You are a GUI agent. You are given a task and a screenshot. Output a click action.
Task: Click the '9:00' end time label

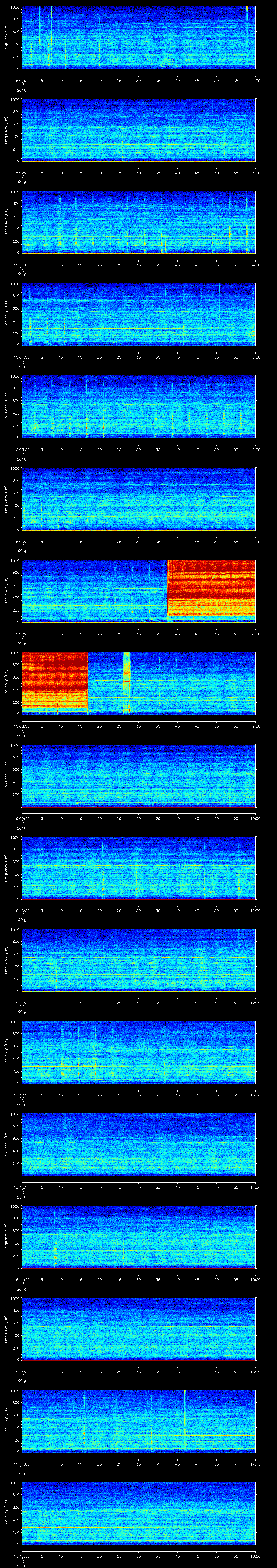pyautogui.click(x=256, y=726)
